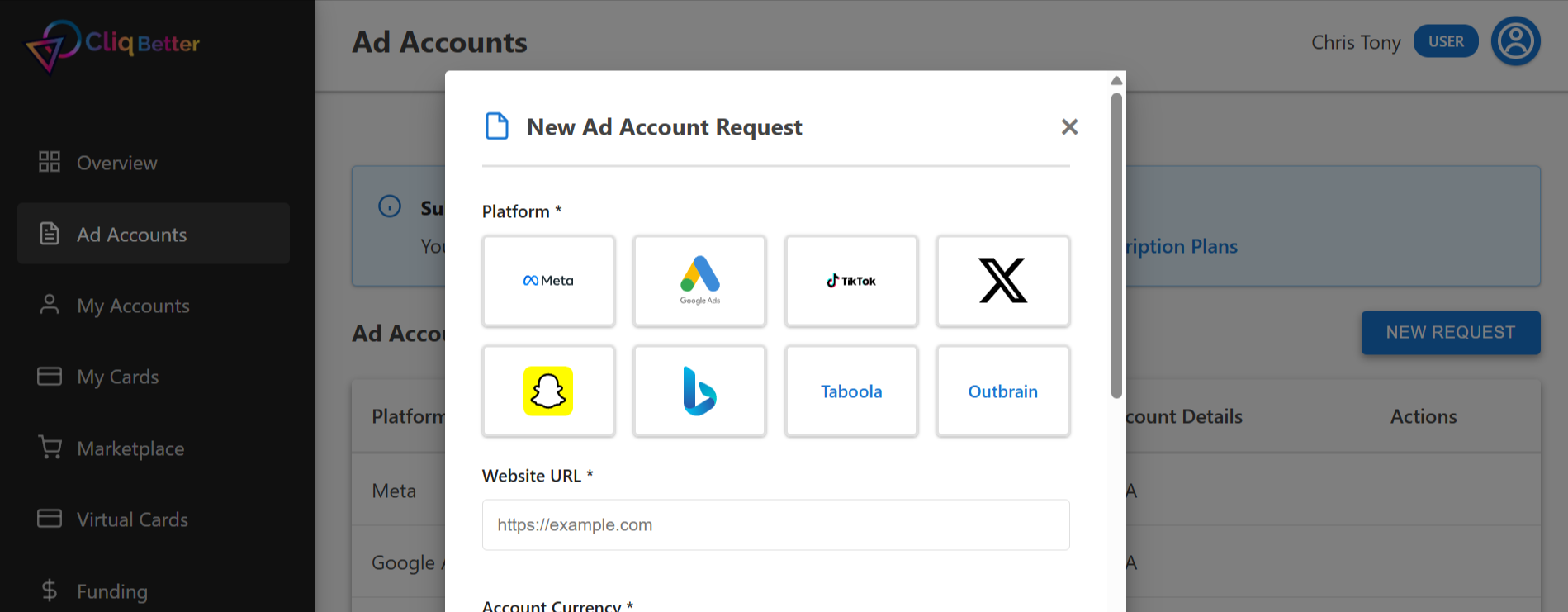This screenshot has width=1568, height=612.
Task: Click the info circle icon in the banner
Action: pyautogui.click(x=390, y=206)
